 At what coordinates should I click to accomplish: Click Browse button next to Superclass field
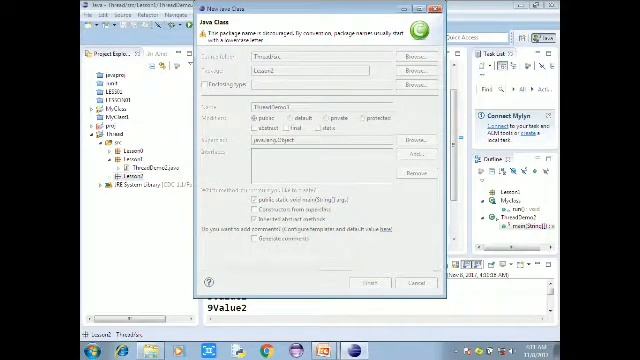click(416, 140)
